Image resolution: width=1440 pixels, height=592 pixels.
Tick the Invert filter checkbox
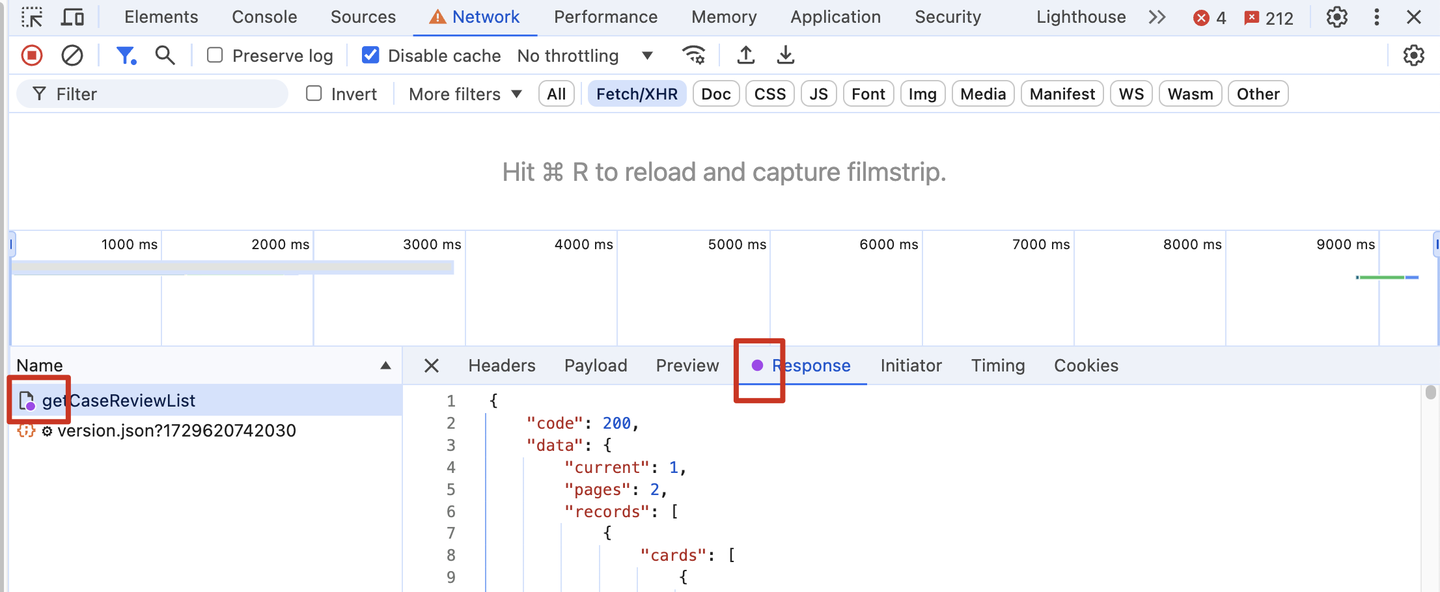[x=314, y=94]
